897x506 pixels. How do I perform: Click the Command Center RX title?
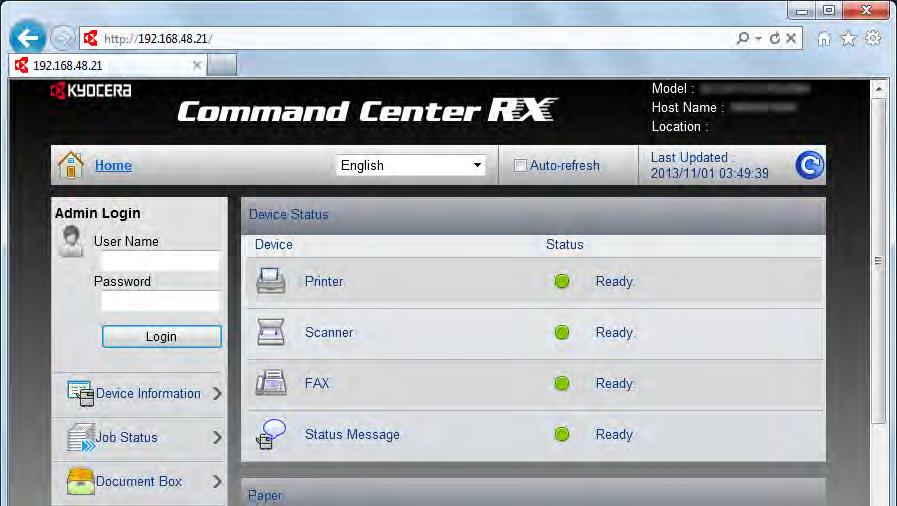pyautogui.click(x=368, y=110)
